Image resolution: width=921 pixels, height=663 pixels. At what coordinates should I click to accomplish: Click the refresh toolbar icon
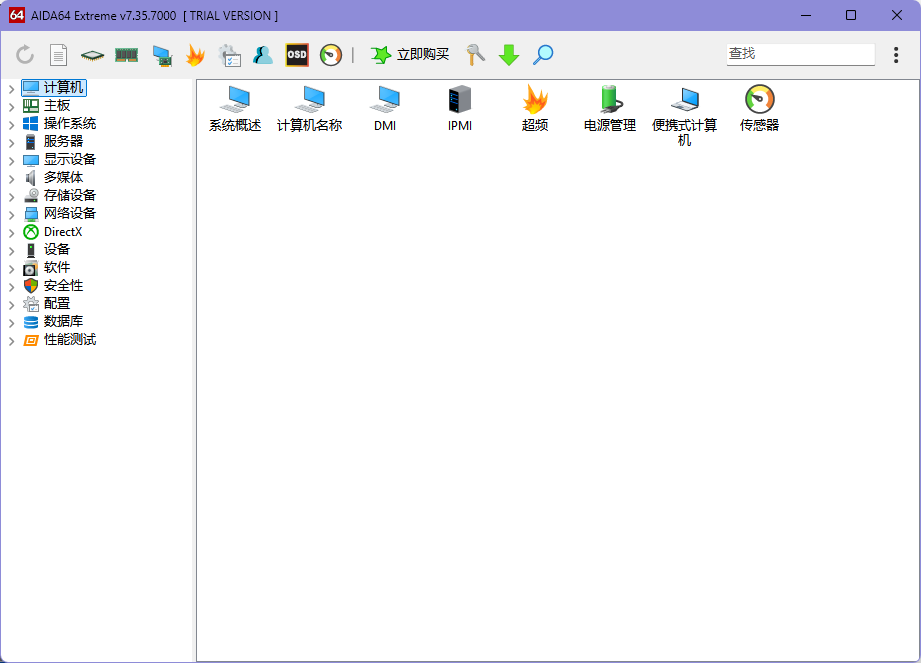(x=25, y=55)
